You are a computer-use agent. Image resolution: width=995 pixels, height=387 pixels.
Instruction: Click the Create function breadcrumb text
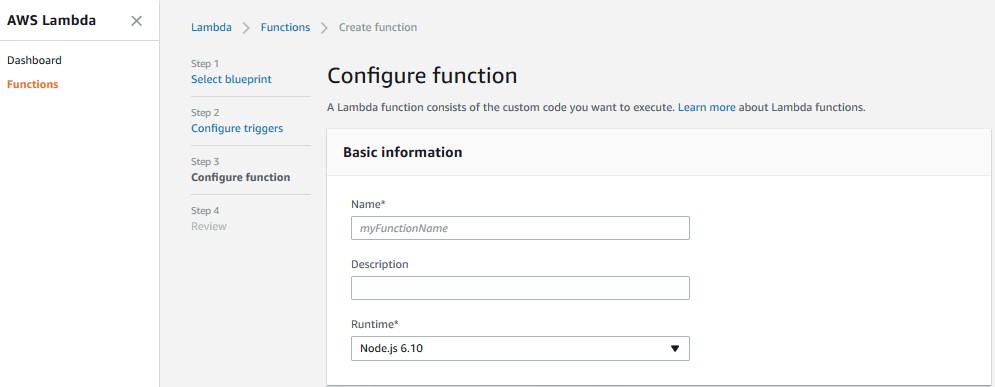tap(378, 27)
